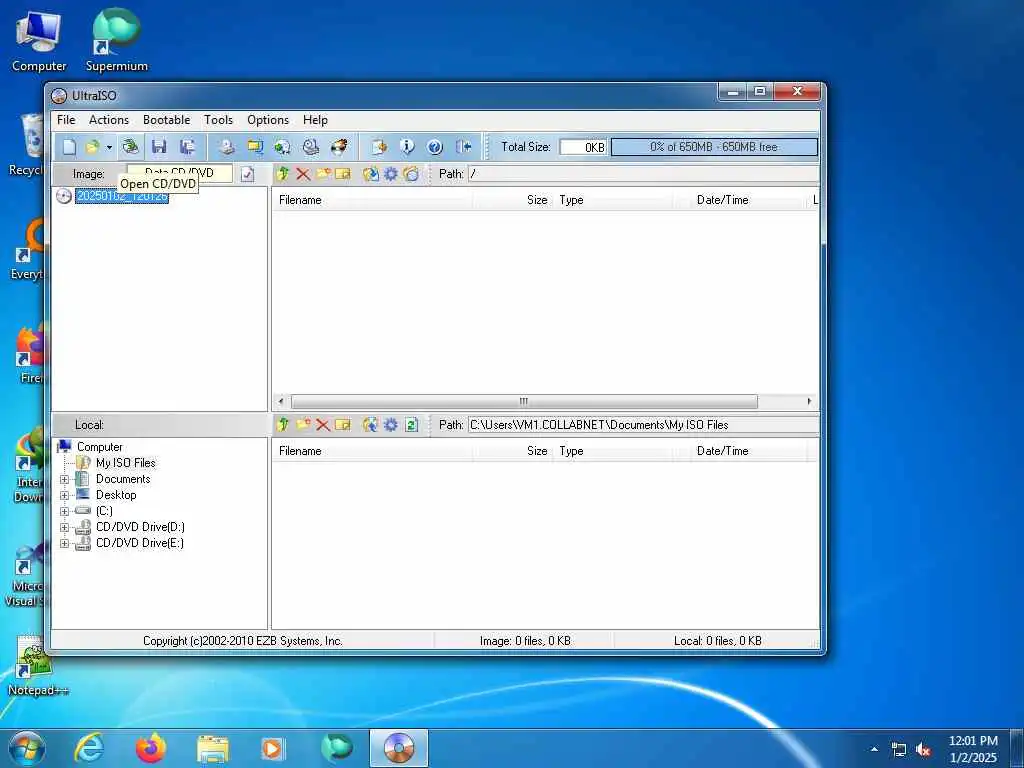Click the red X Delete icon in Local pane toolbar

tap(323, 424)
